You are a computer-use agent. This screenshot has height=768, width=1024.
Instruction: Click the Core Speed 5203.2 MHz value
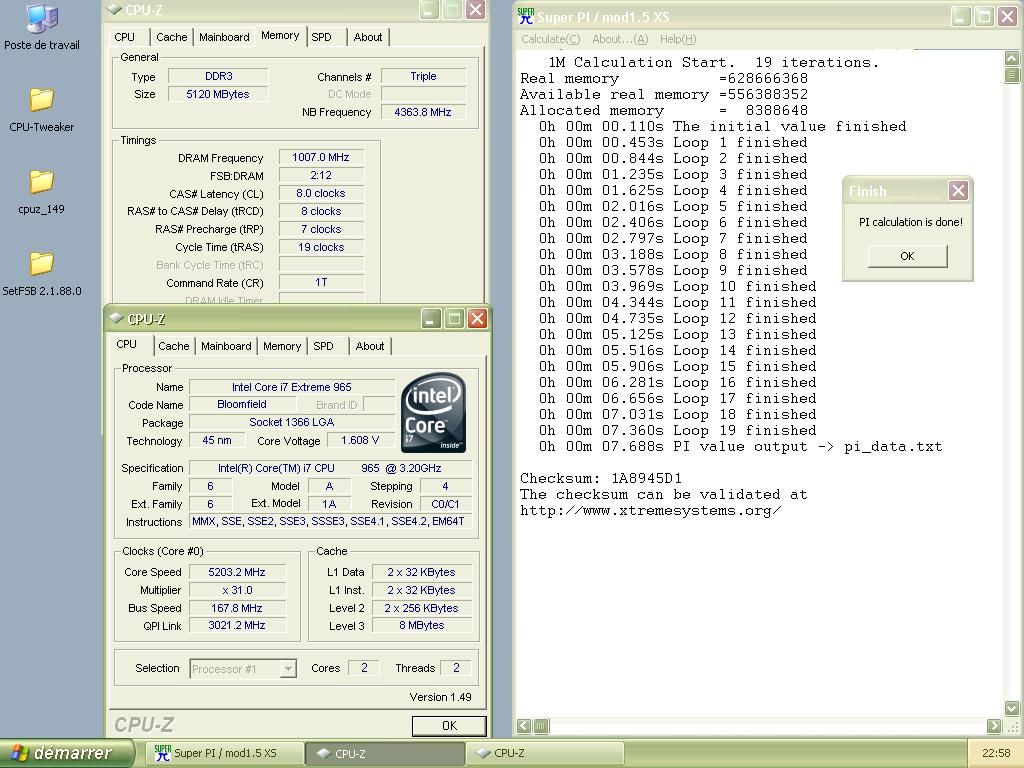click(237, 572)
